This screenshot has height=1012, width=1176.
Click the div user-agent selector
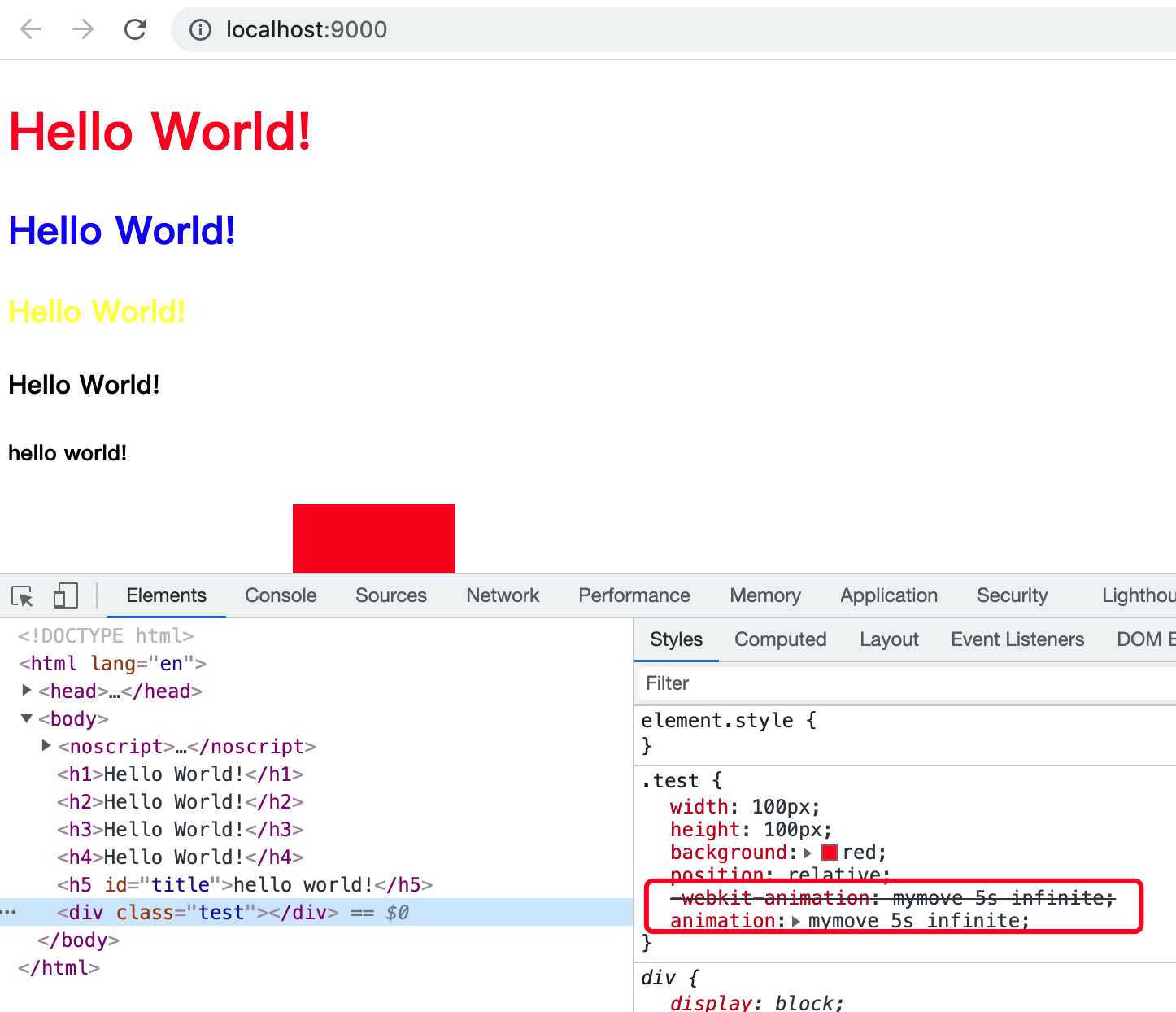(658, 978)
